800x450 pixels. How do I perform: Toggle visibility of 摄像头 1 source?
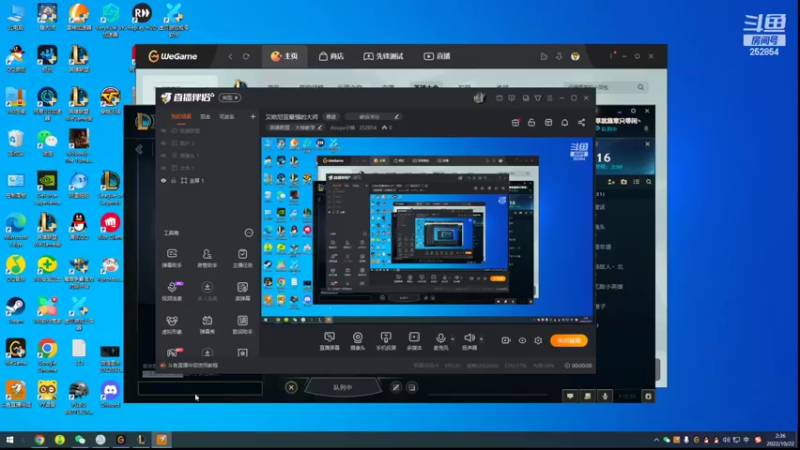[x=163, y=156]
